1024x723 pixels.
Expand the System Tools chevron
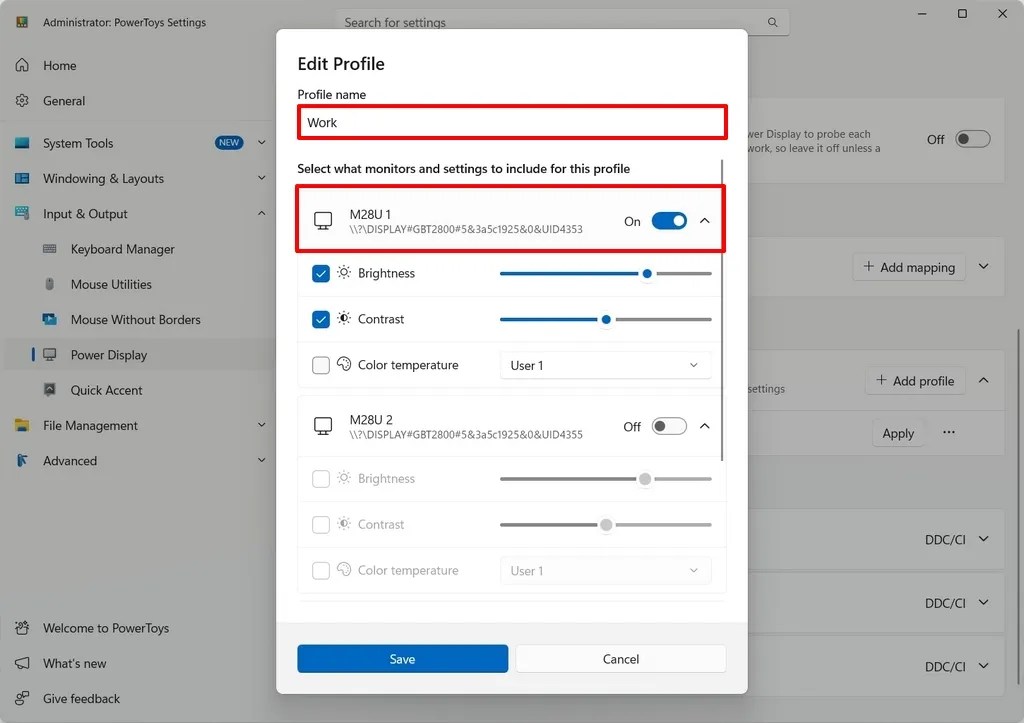(261, 142)
